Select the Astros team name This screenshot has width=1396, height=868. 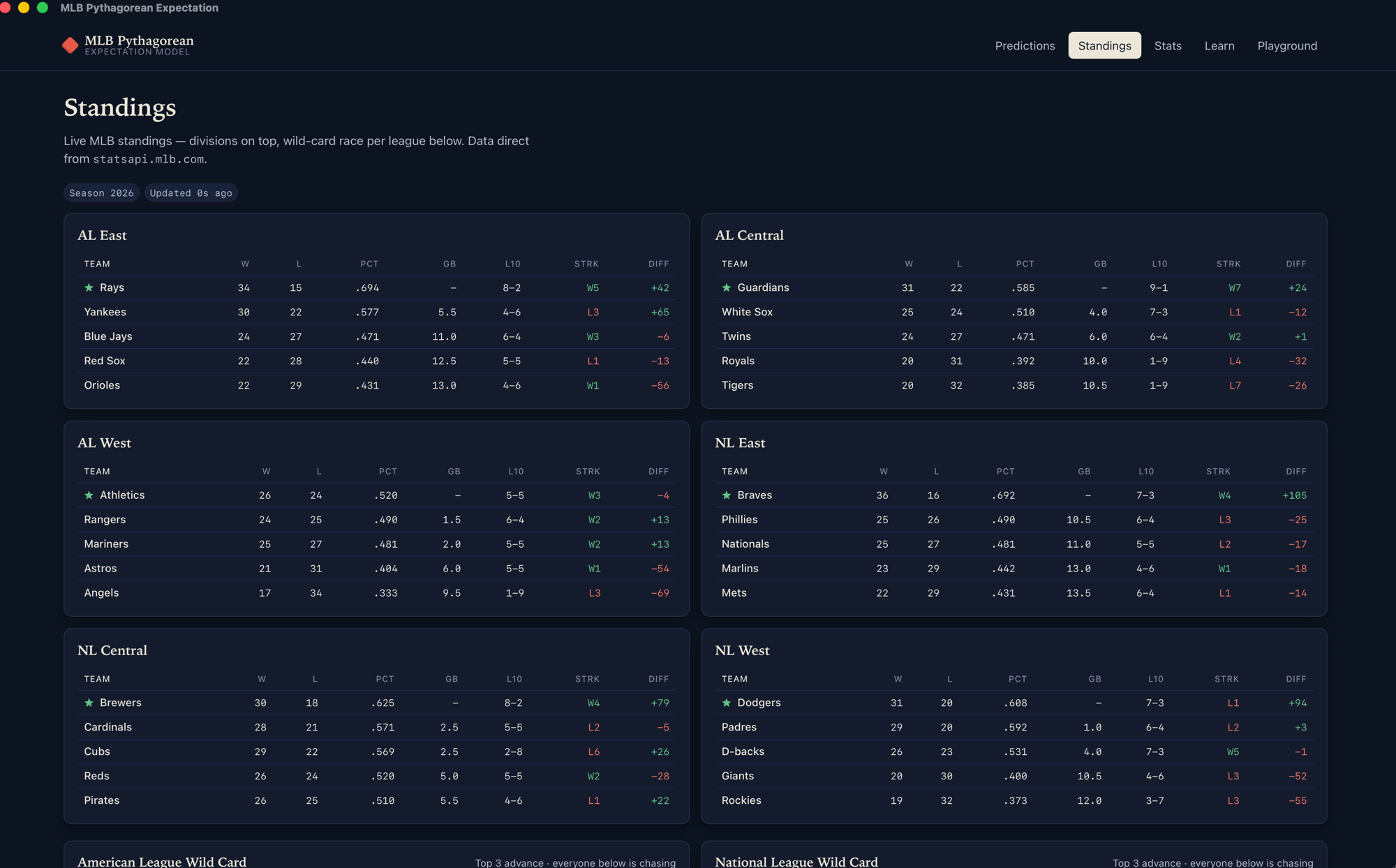point(101,569)
